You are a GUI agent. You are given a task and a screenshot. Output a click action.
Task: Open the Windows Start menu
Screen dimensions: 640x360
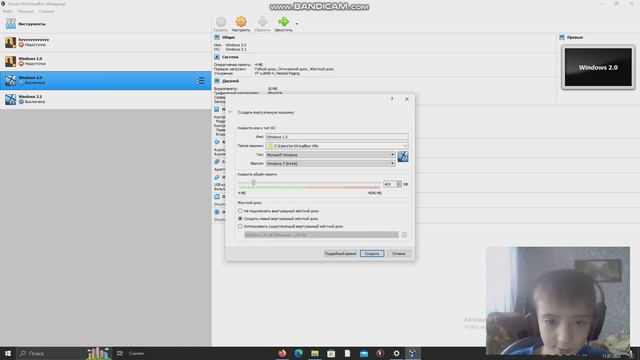(x=8, y=353)
